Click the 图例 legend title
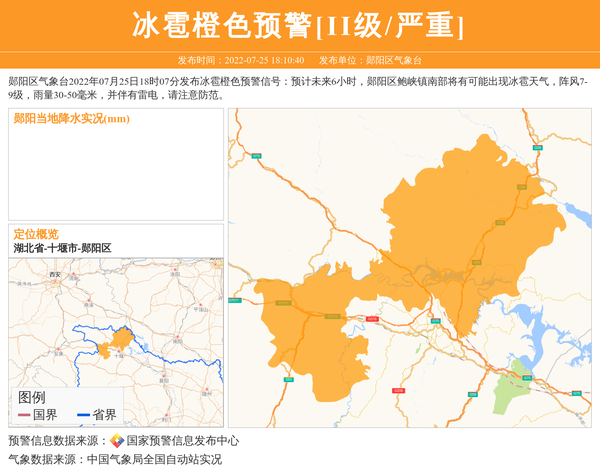The image size is (600, 471). [31, 397]
